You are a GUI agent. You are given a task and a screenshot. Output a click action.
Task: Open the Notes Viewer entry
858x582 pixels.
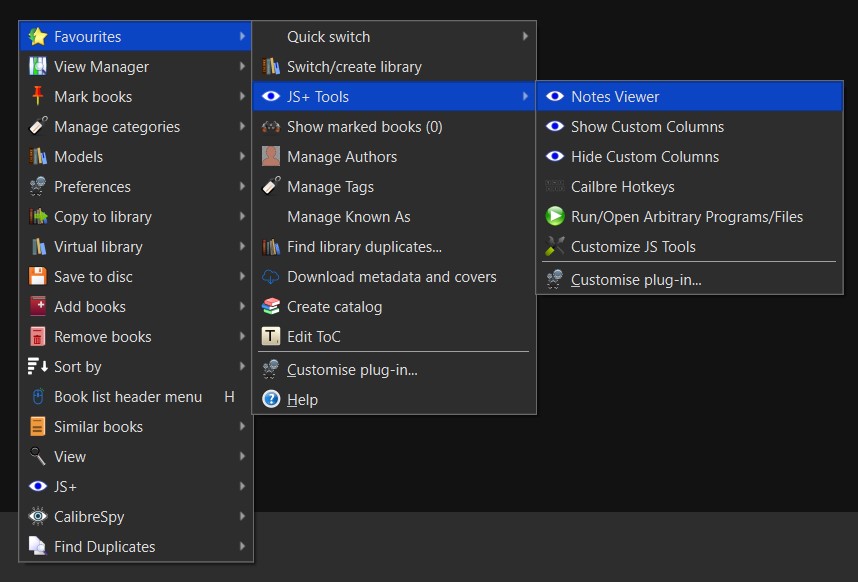(x=615, y=97)
